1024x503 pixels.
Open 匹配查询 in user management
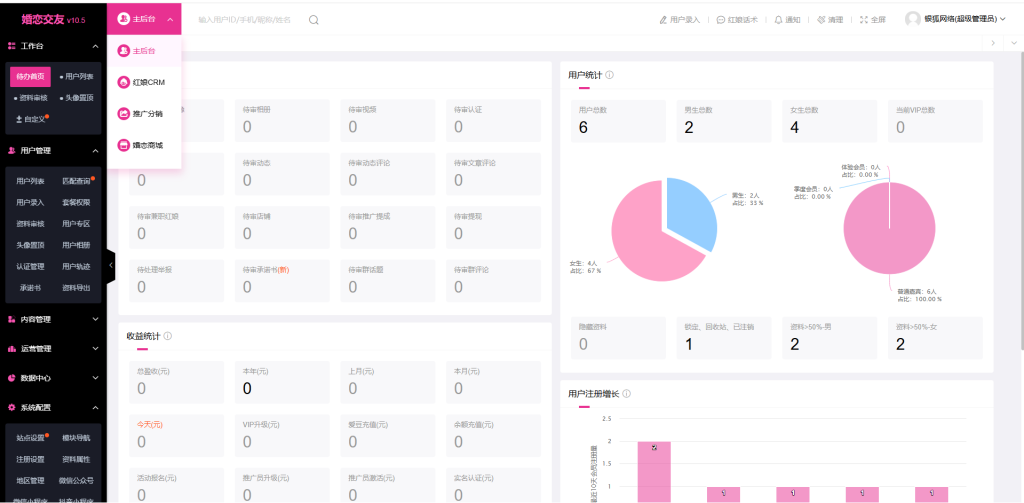pos(77,181)
